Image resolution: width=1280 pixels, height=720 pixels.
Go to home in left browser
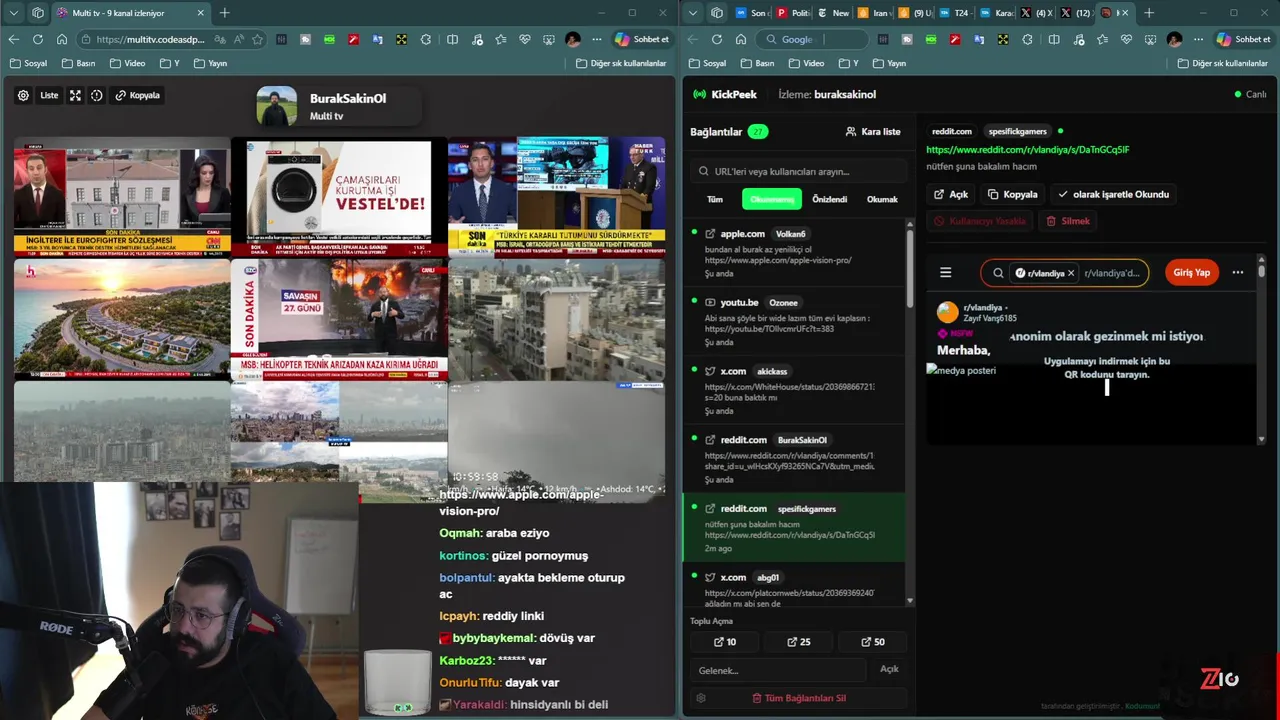coord(62,39)
